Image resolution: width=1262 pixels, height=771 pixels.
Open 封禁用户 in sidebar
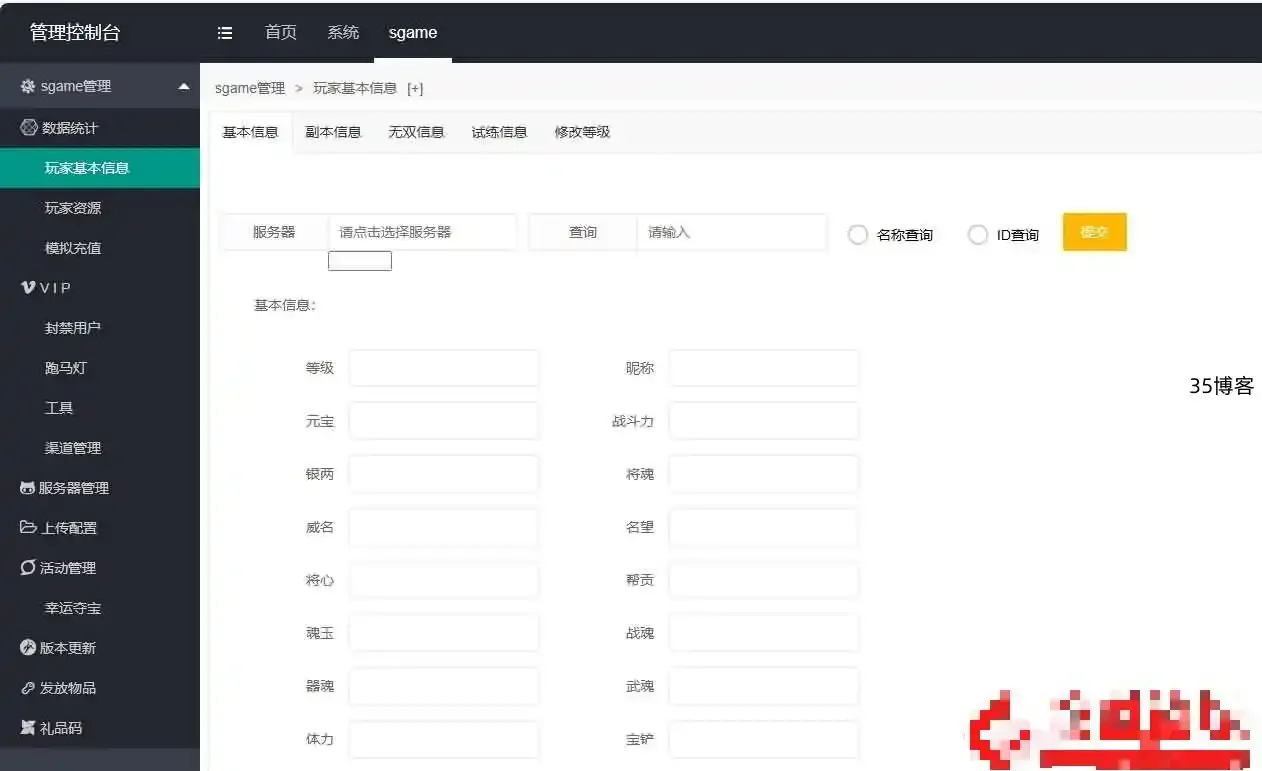coord(100,328)
